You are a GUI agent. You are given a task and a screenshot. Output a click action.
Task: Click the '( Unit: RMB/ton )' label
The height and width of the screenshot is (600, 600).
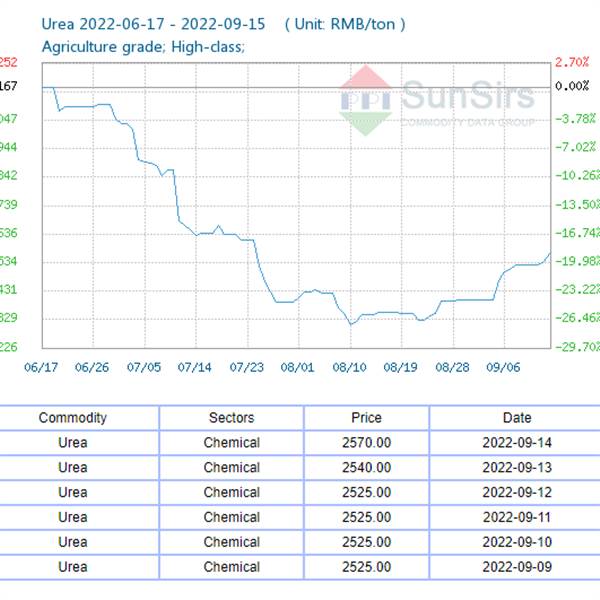pos(345,24)
